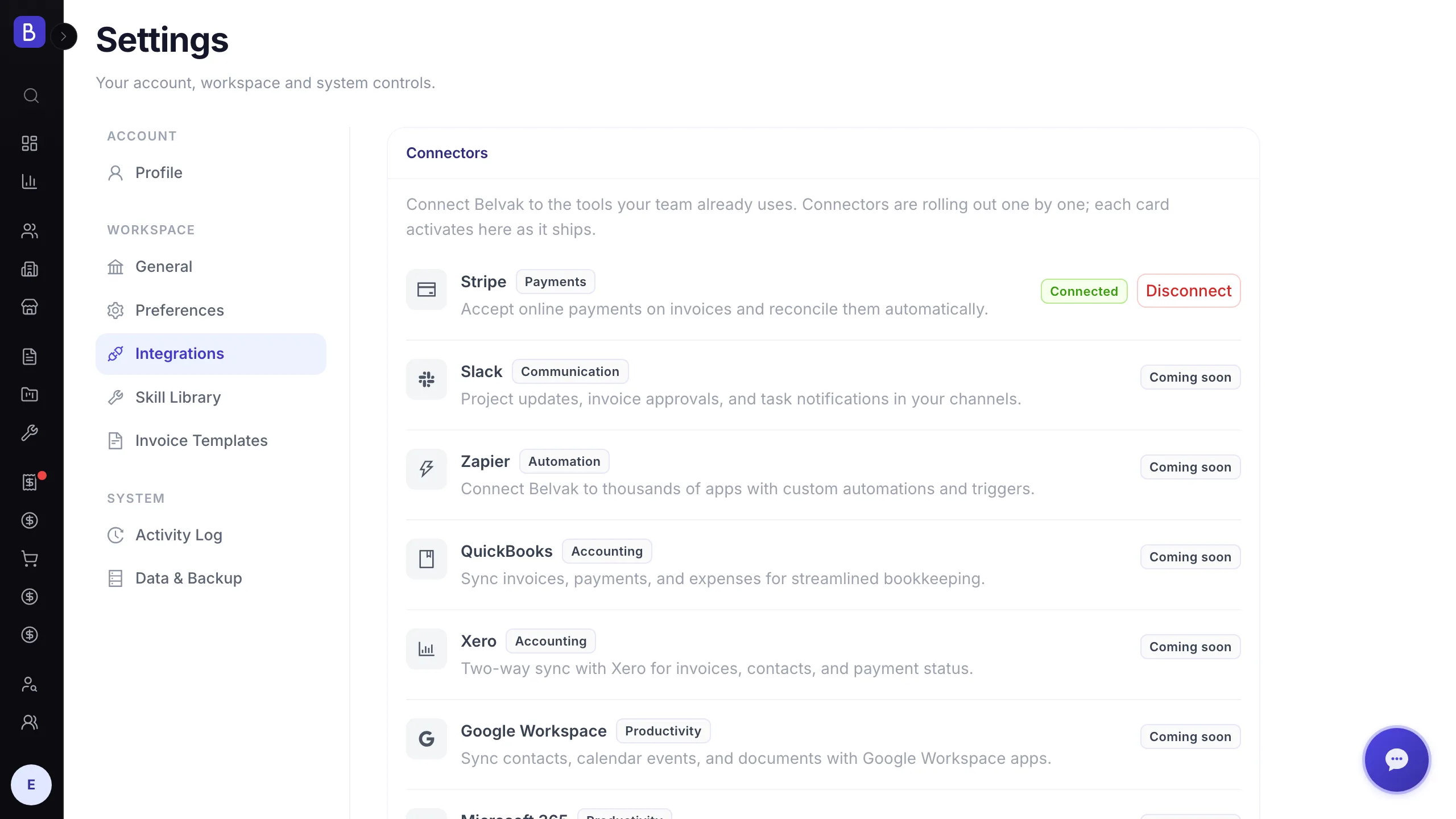Viewport: 1456px width, 819px height.
Task: Click the Zapier connector name
Action: tap(485, 461)
